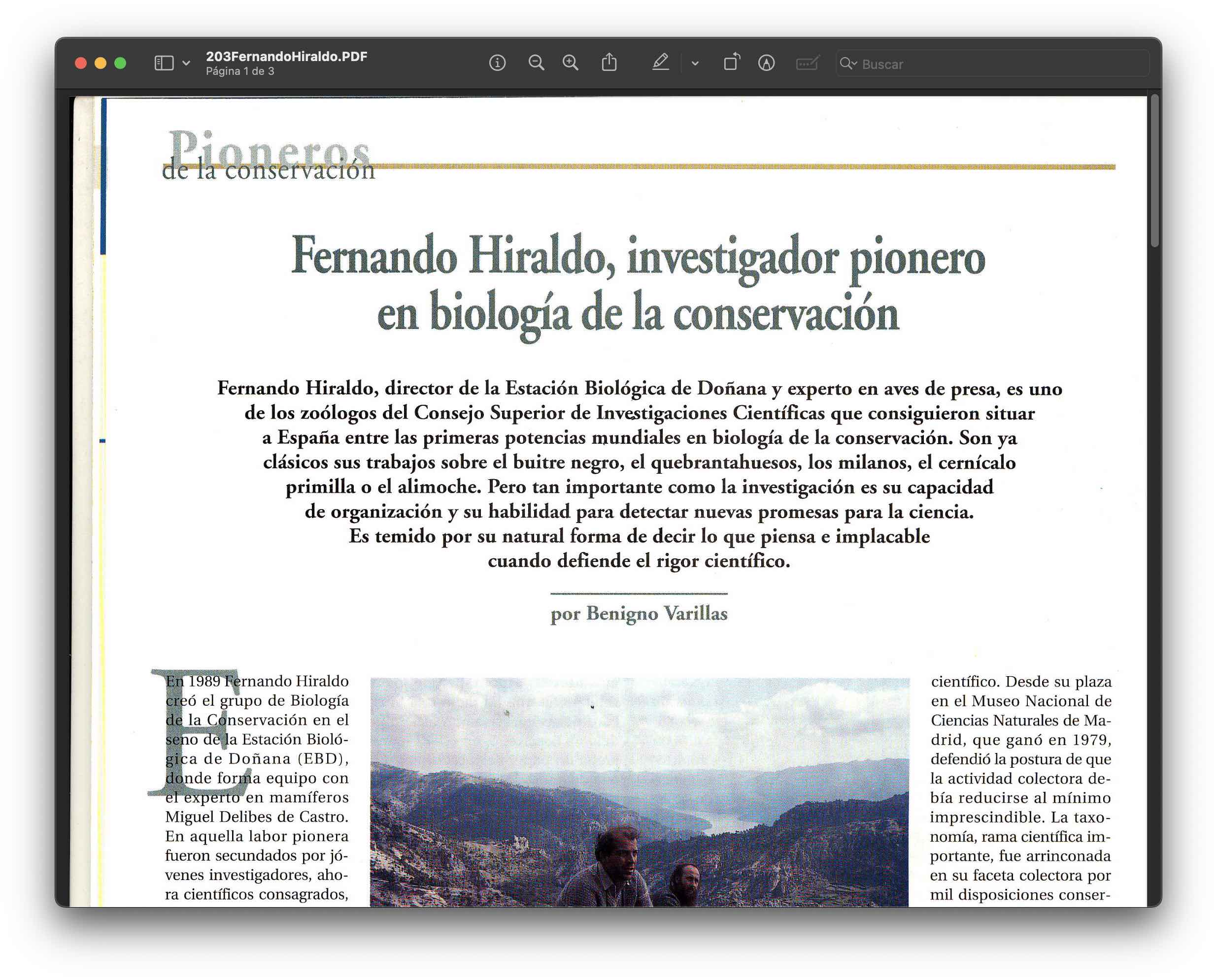Click the line 'Miguel Delibes de Castro.'
The height and width of the screenshot is (980, 1217).
coord(257,817)
